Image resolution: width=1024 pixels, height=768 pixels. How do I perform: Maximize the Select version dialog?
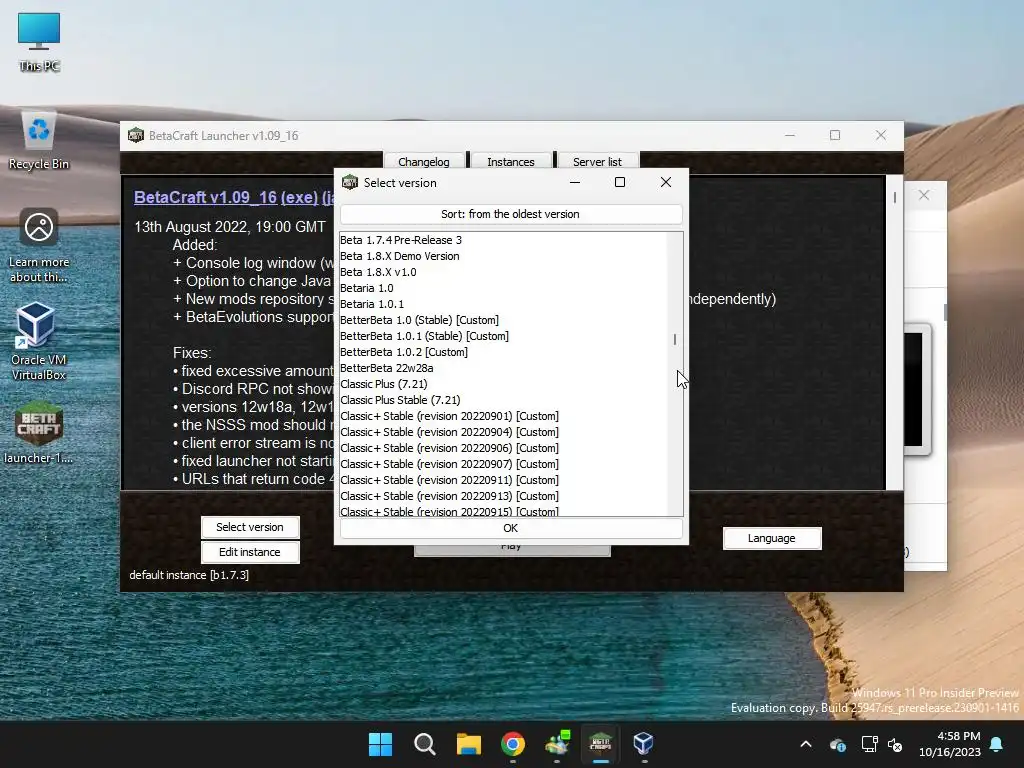click(x=620, y=182)
